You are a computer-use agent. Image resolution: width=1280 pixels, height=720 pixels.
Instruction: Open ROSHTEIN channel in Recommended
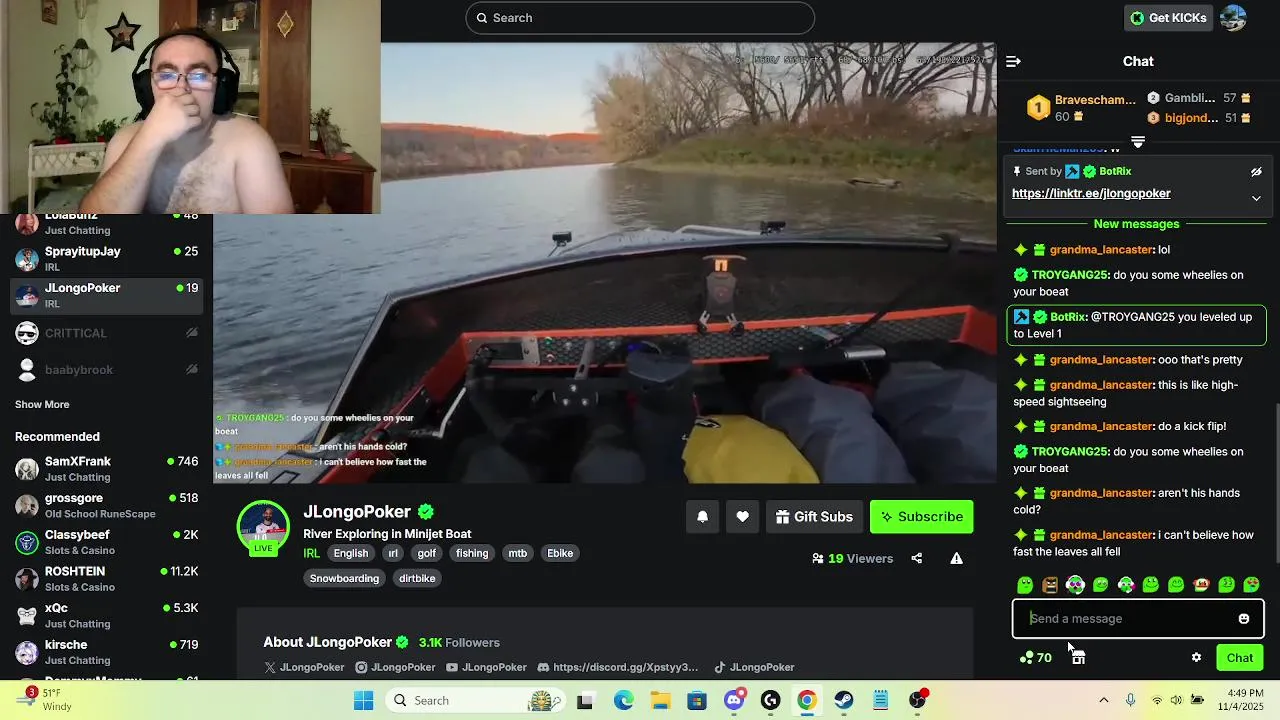click(107, 579)
